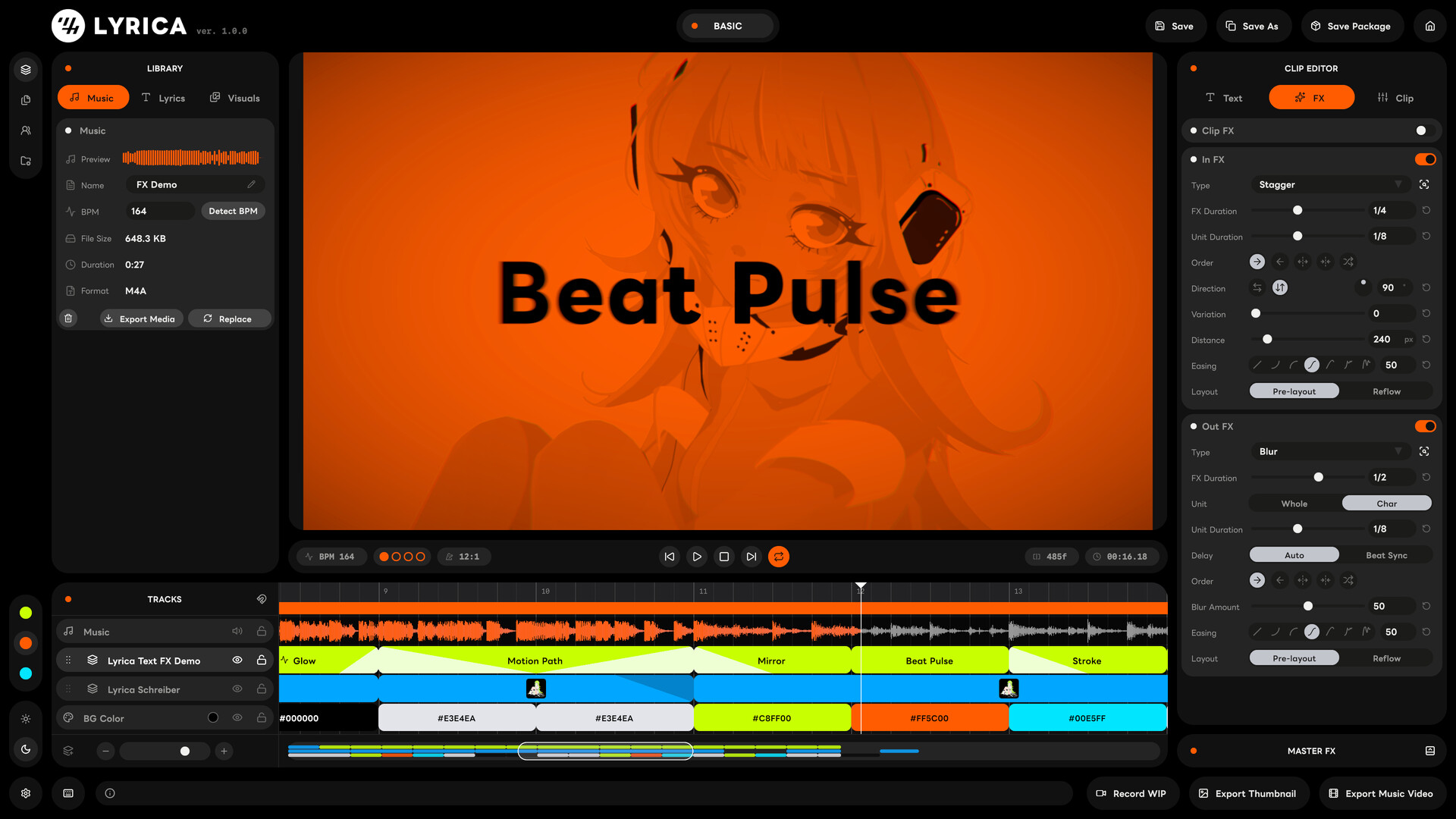Toggle the orange loop playback button
Image resolution: width=1456 pixels, height=819 pixels.
coord(778,557)
